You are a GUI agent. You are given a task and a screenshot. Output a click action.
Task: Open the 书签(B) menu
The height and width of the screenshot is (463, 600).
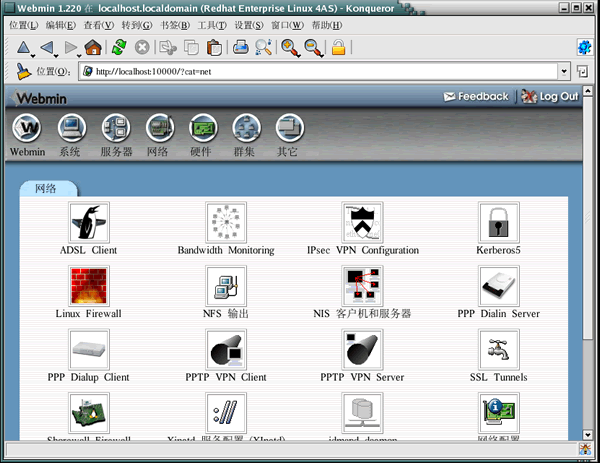click(174, 25)
